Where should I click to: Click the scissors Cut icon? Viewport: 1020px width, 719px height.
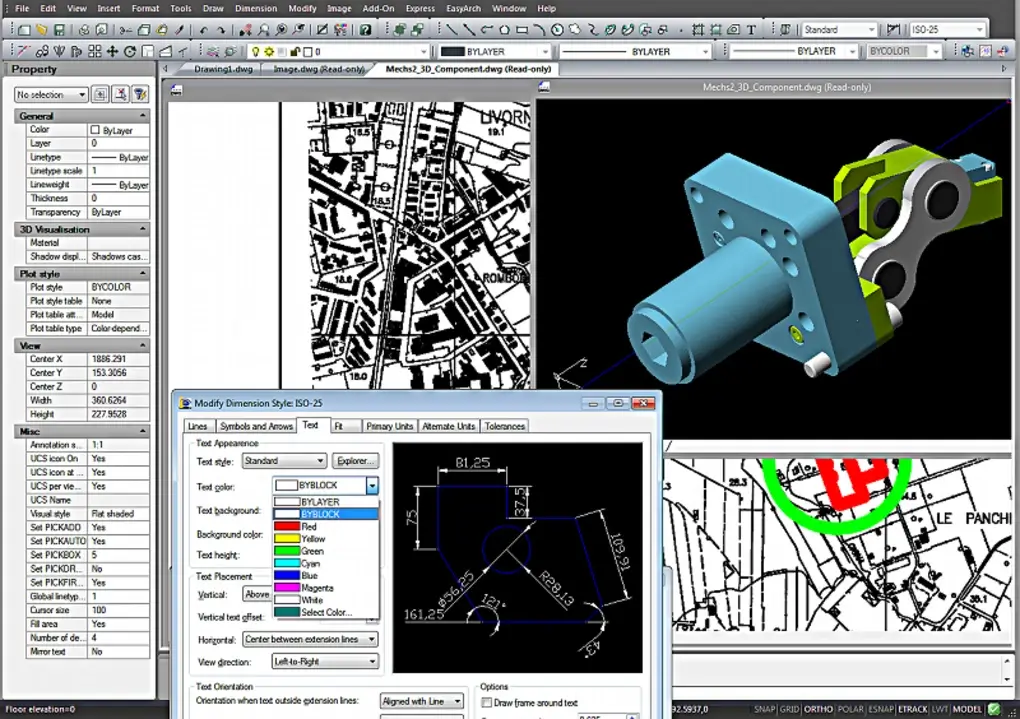[126, 30]
